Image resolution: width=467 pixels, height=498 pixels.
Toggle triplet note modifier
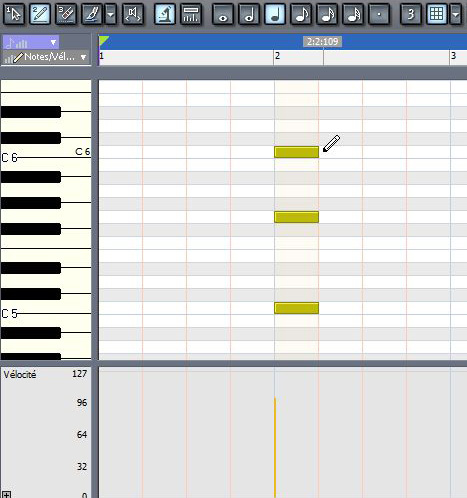click(411, 14)
